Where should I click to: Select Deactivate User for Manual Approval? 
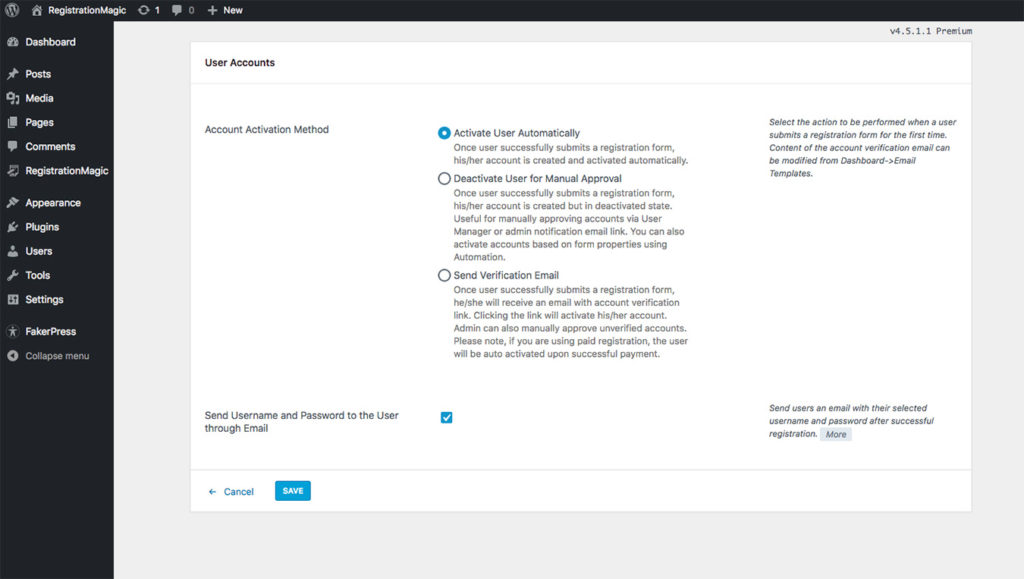click(x=444, y=178)
